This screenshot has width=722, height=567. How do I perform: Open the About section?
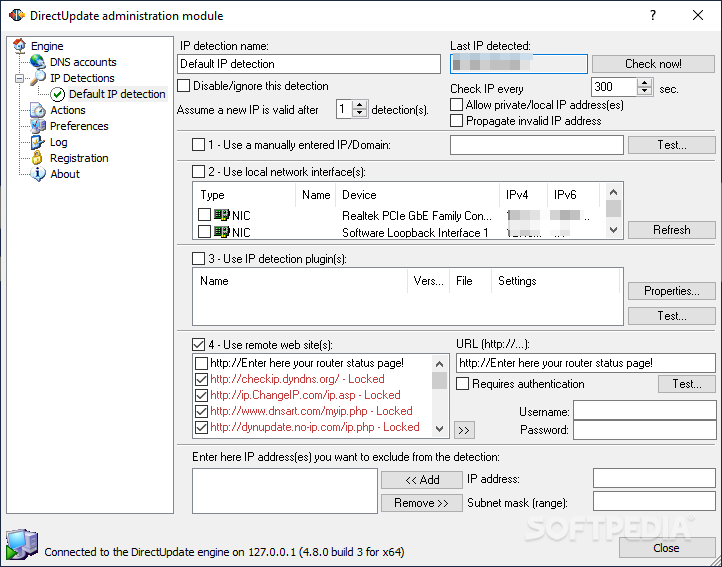coord(65,174)
